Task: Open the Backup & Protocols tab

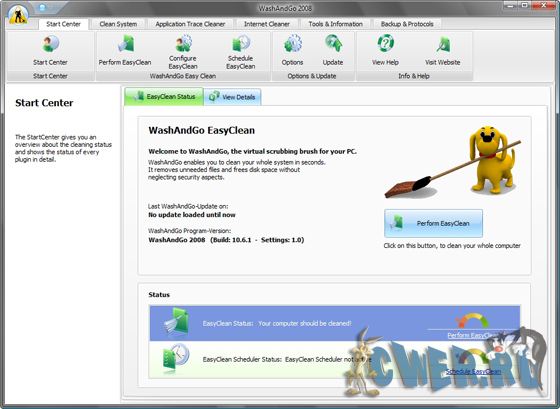Action: coord(407,24)
